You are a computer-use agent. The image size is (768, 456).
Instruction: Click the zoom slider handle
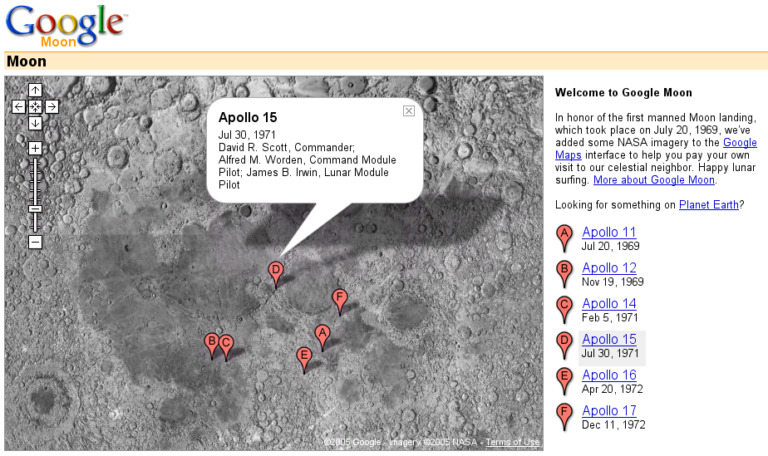(x=35, y=208)
